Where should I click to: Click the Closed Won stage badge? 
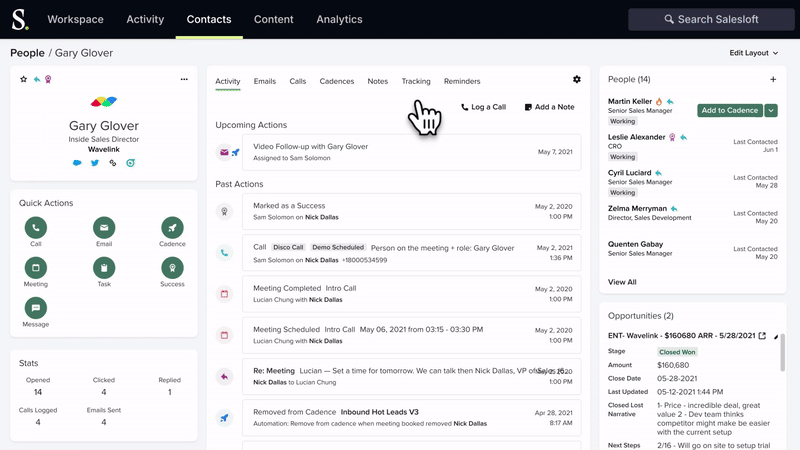tap(677, 352)
